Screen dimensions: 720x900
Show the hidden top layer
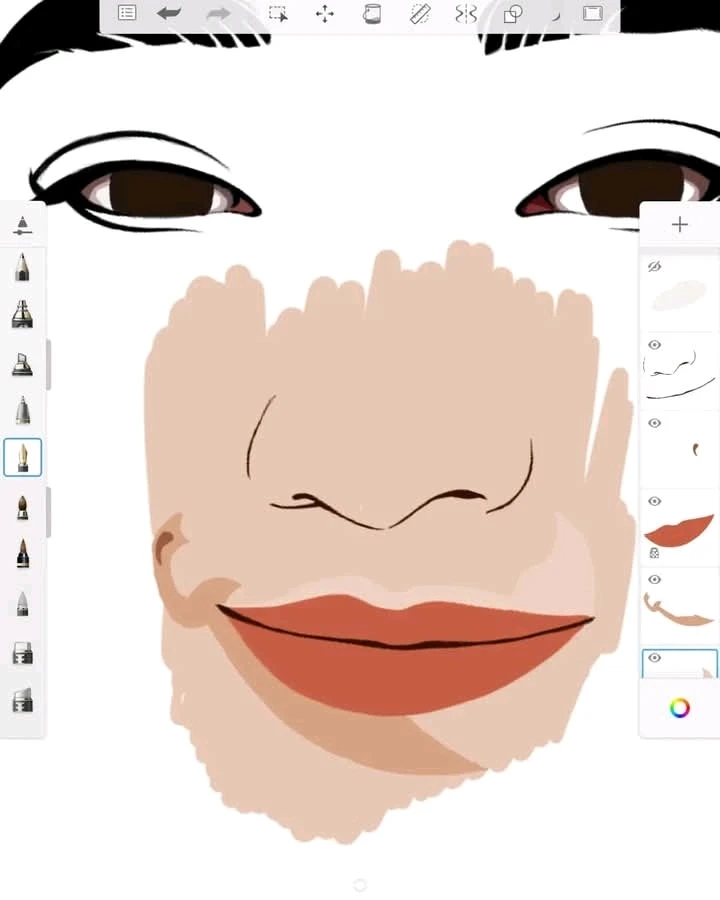(655, 267)
